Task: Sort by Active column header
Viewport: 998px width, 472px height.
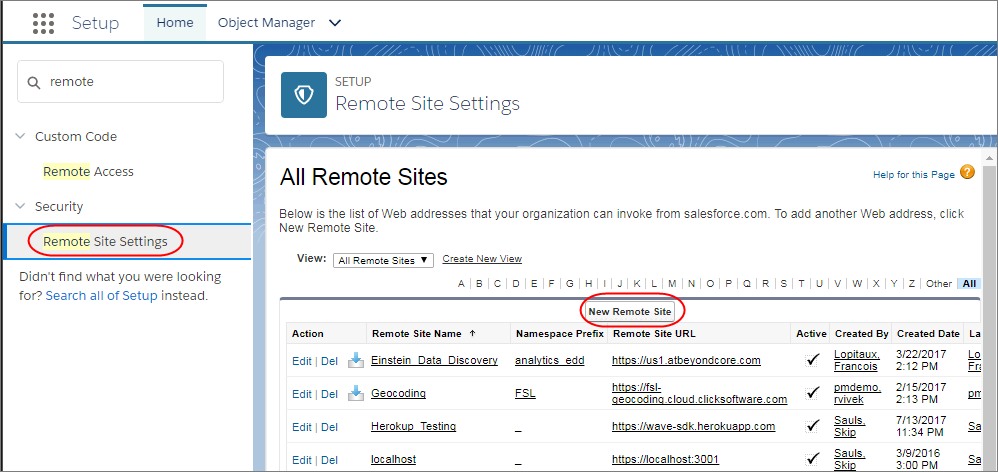Action: (x=812, y=333)
